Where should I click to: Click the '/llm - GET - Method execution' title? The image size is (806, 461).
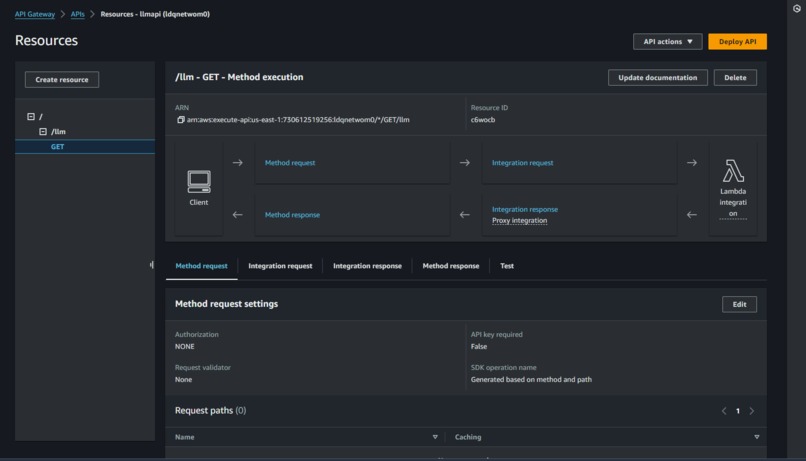tap(239, 77)
